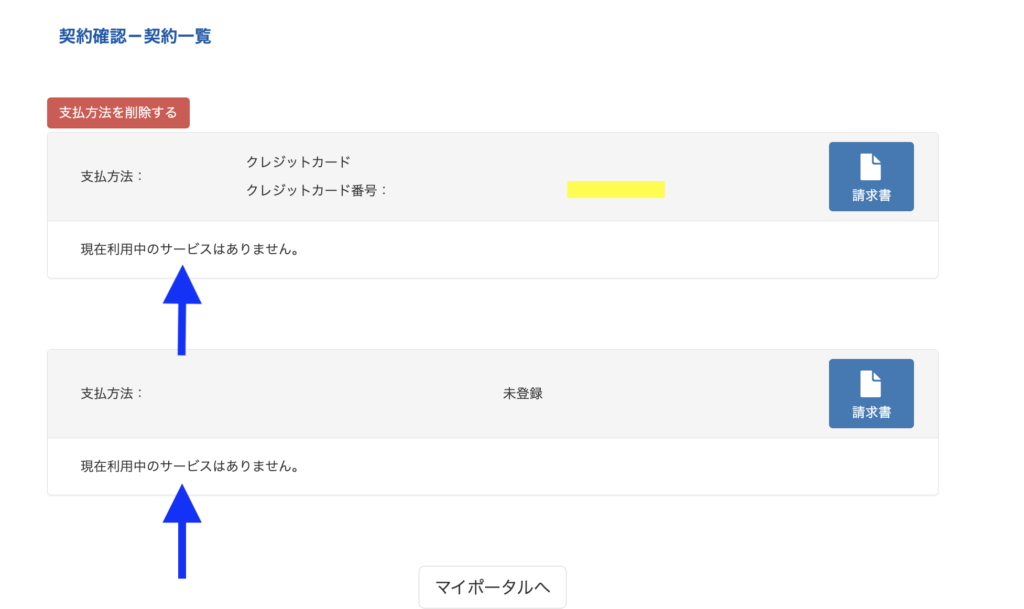Click the second 現在利用中のサービスはありません message
The image size is (1024, 609).
[190, 466]
